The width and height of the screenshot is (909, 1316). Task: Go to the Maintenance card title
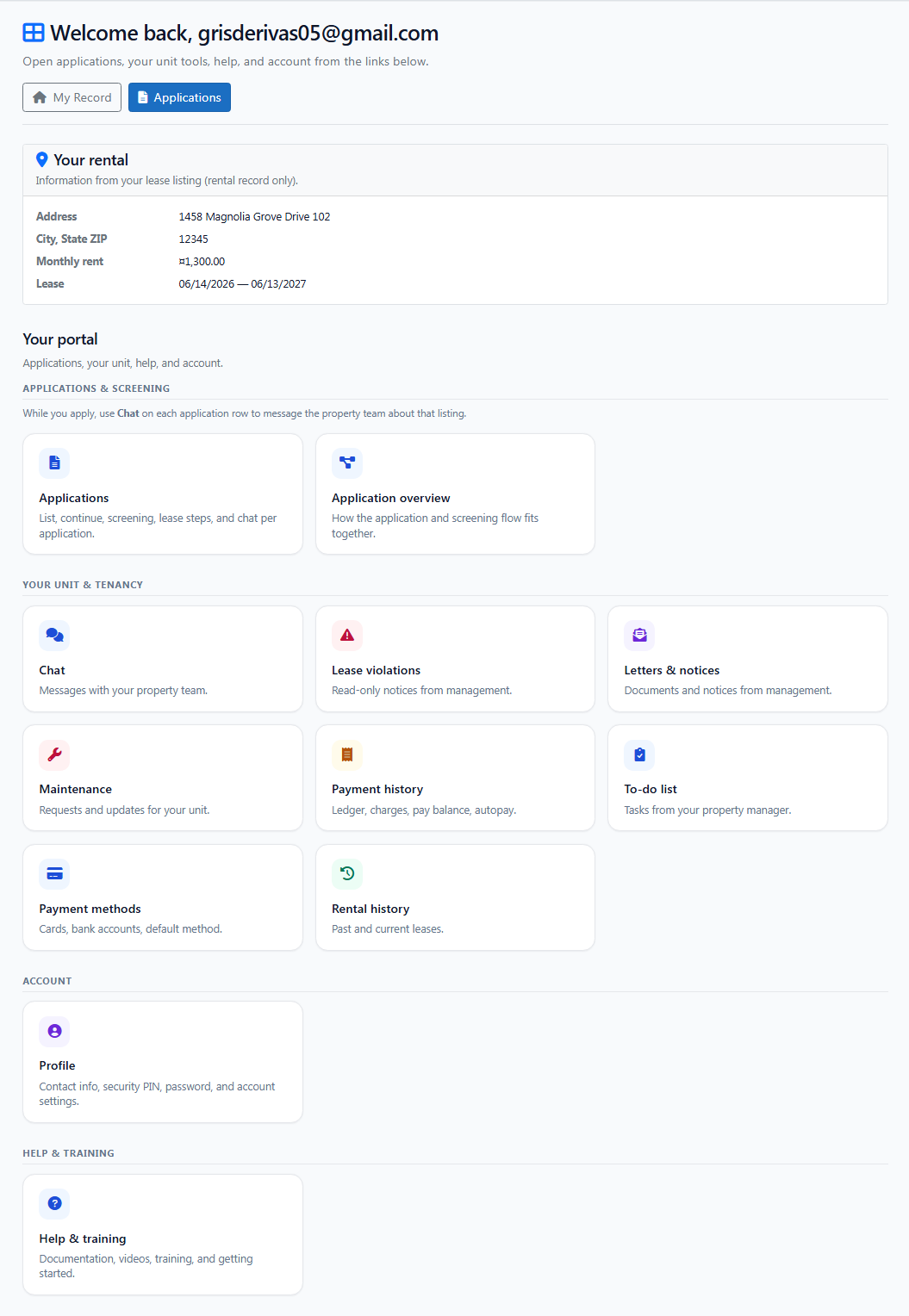(x=75, y=789)
